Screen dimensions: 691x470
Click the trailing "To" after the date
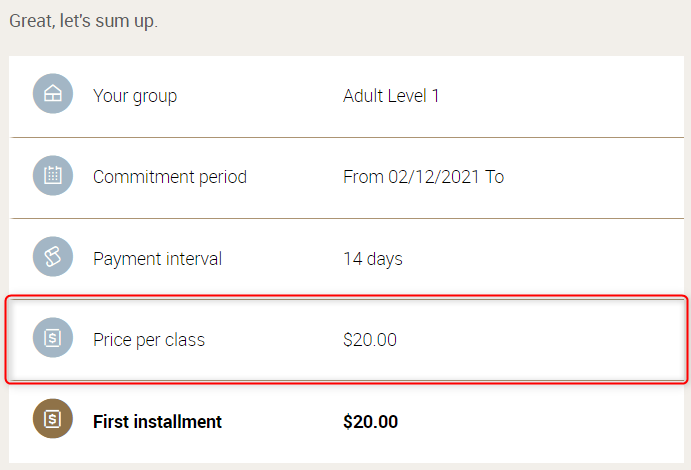tap(494, 177)
